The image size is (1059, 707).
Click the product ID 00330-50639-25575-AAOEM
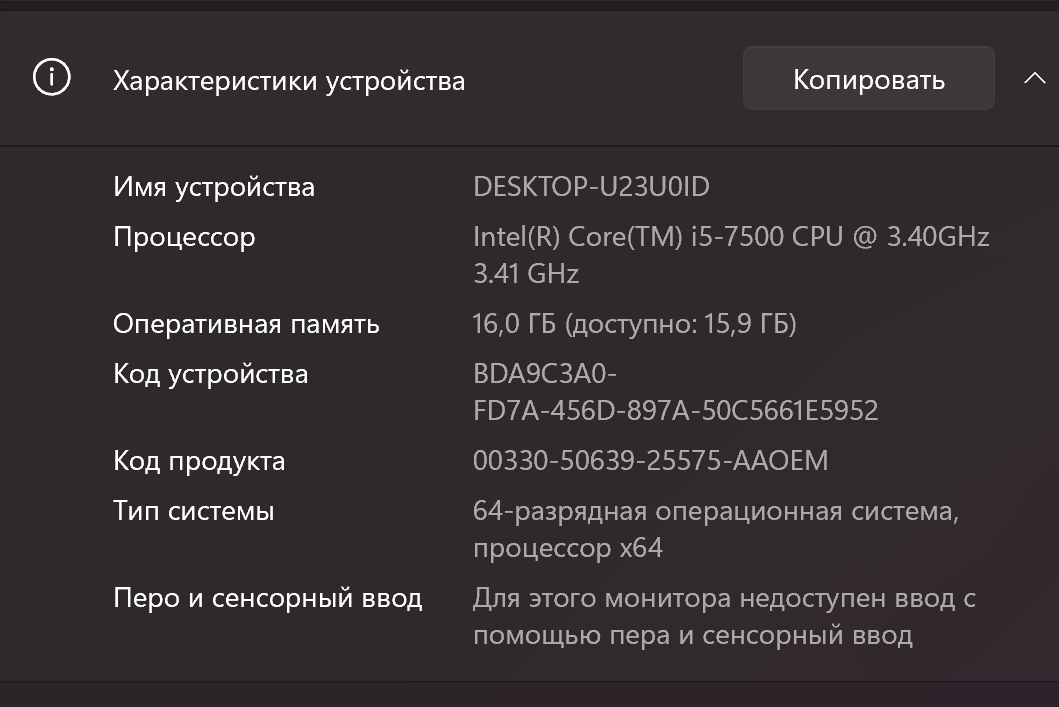point(650,461)
